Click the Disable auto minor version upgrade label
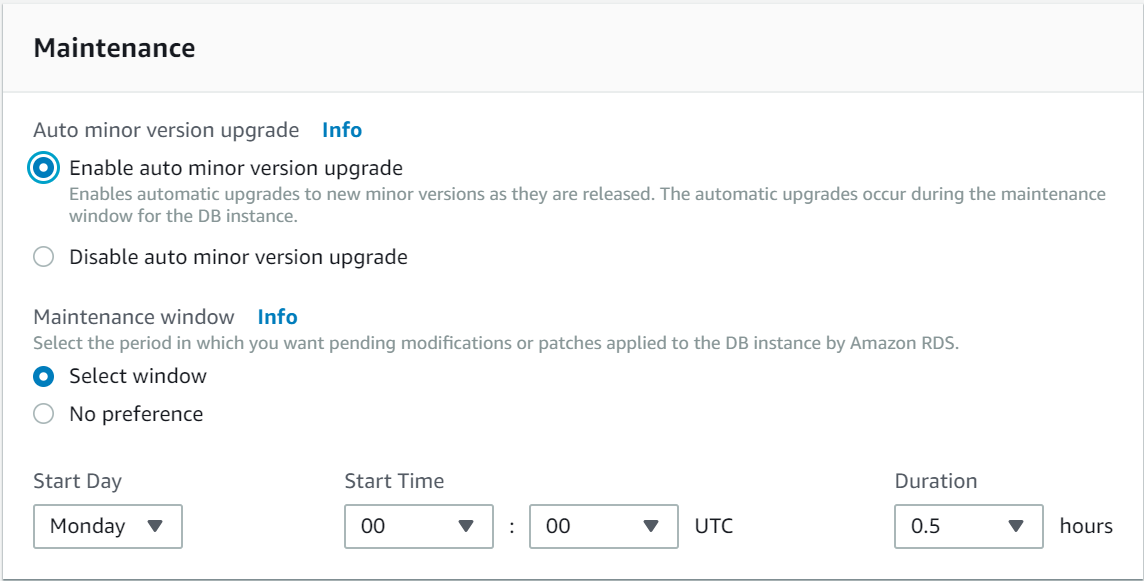This screenshot has width=1144, height=581. coord(238,258)
